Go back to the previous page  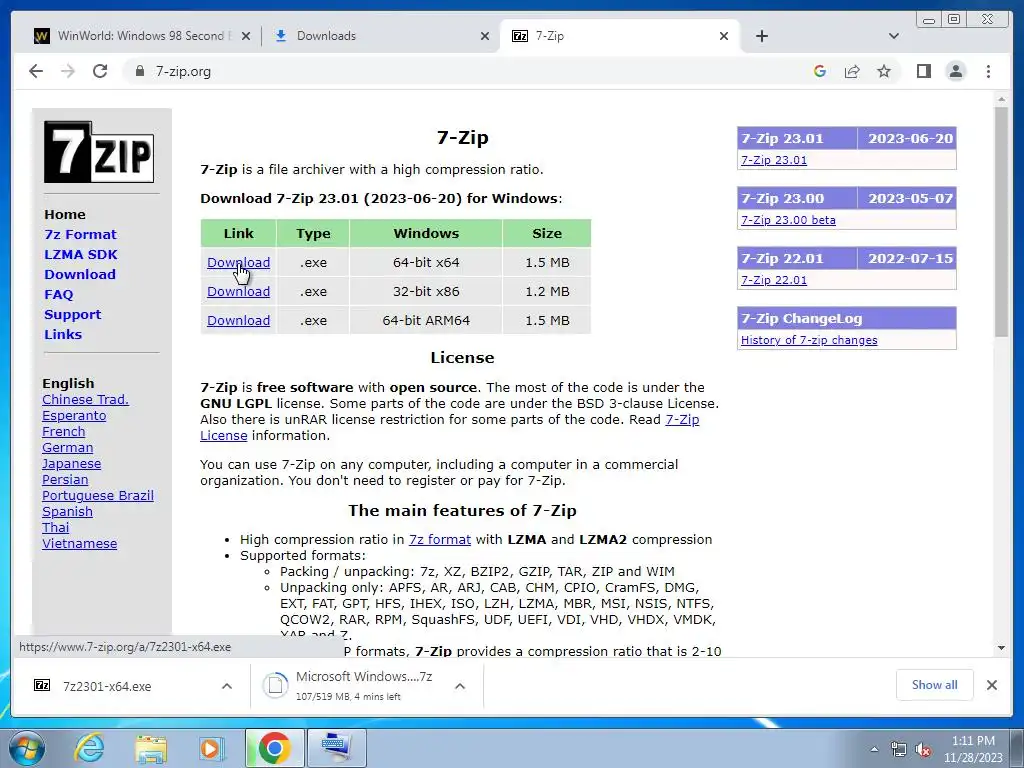coord(36,71)
